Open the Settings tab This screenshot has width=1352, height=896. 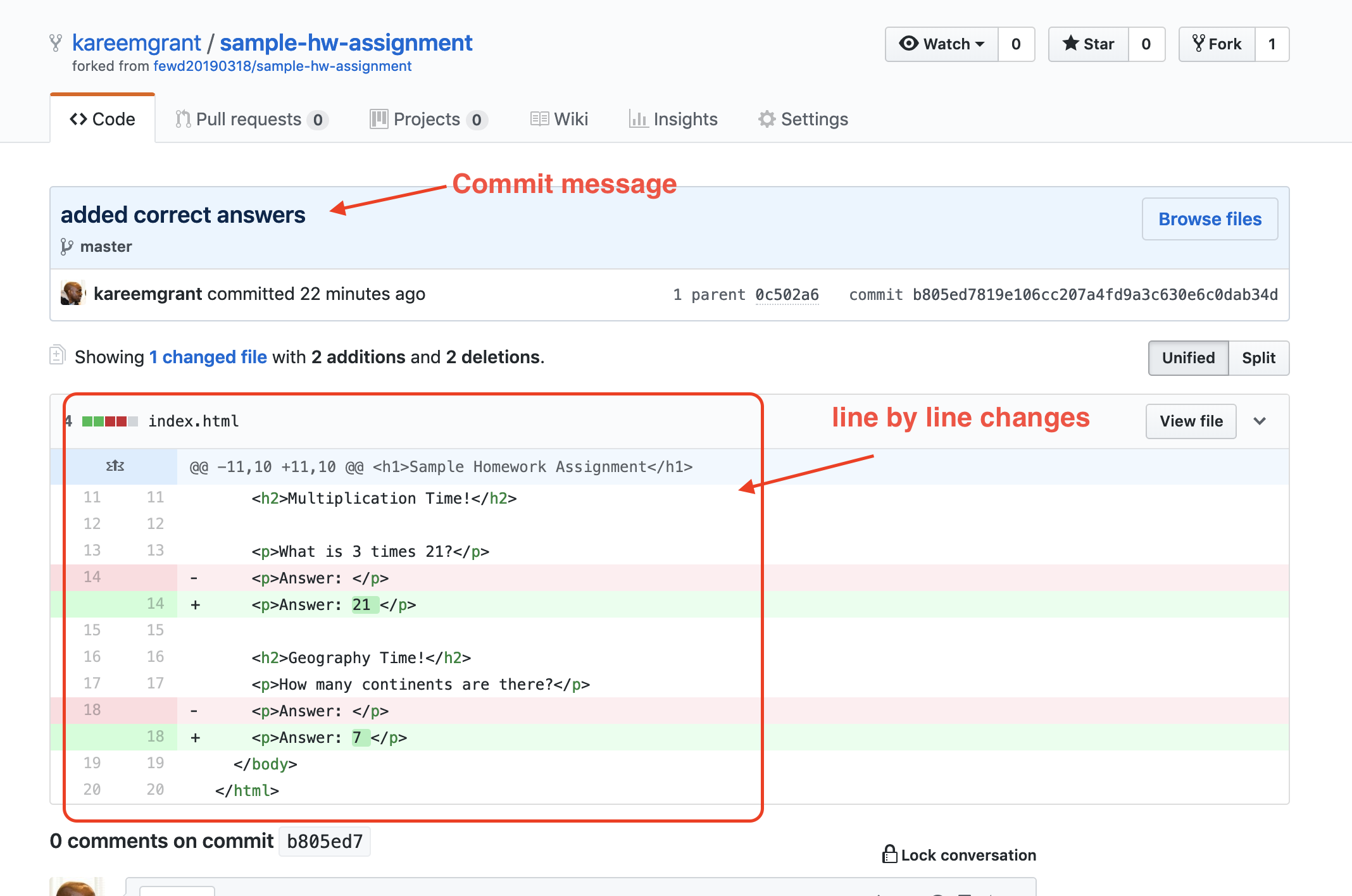(803, 119)
